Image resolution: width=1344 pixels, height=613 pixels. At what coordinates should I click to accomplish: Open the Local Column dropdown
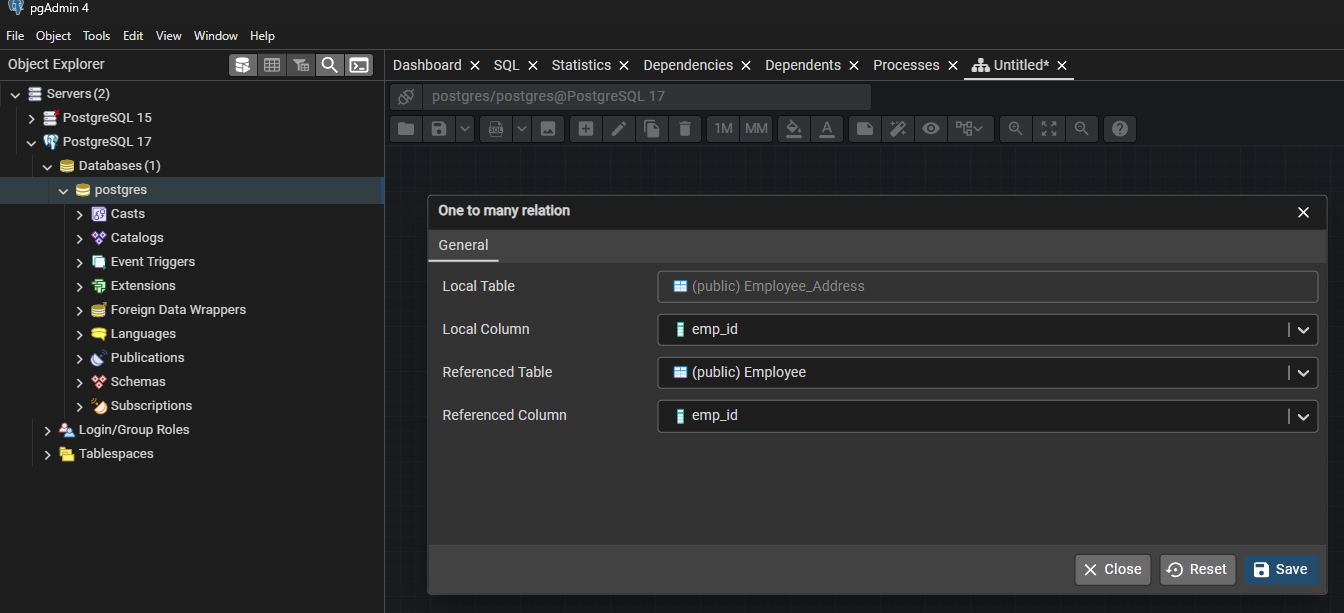(x=1303, y=330)
